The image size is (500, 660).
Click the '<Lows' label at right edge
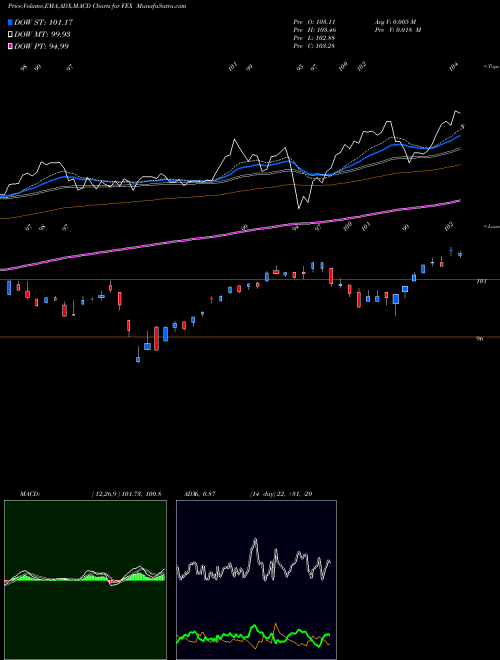click(x=491, y=226)
